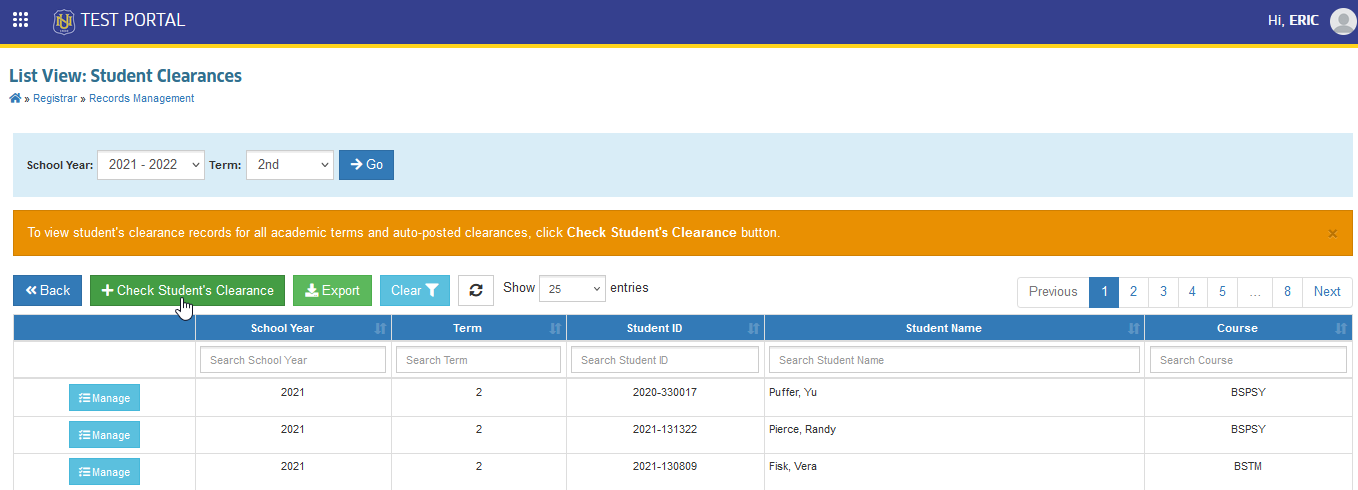
Task: Click student name Puffer, Yu
Action: pyautogui.click(x=793, y=392)
